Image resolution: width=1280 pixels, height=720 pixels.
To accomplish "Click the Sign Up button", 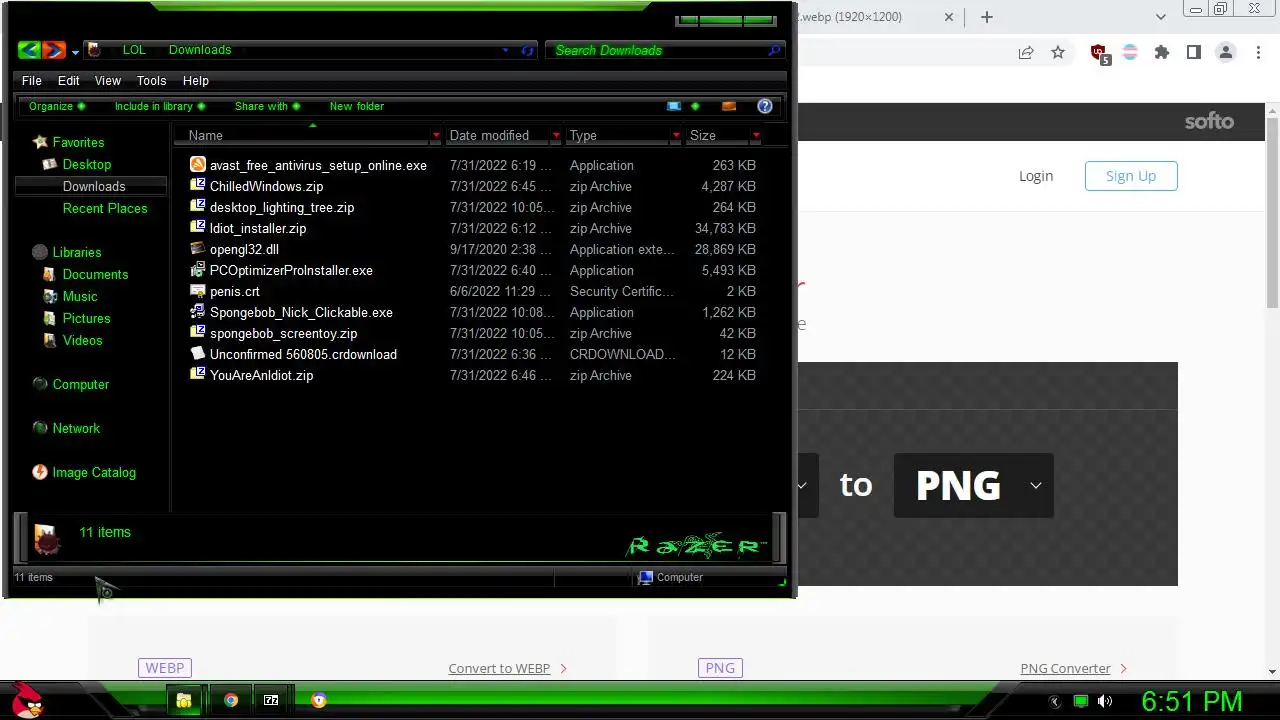I will click(1131, 176).
